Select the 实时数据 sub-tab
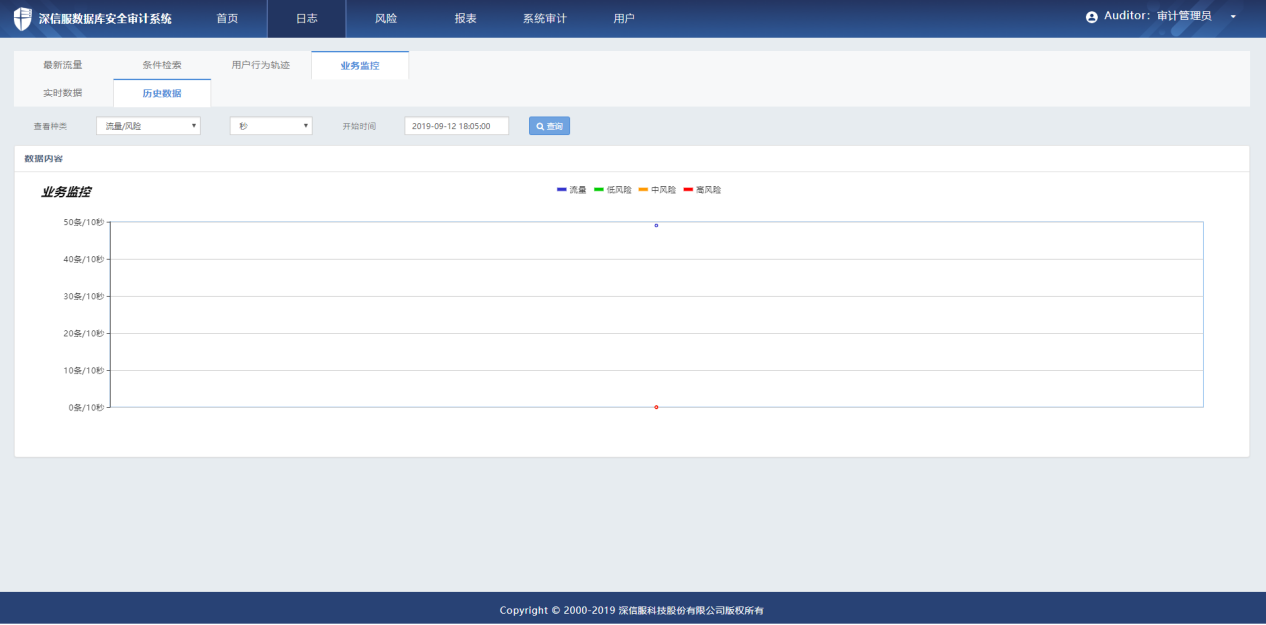The height and width of the screenshot is (625, 1266). (x=62, y=93)
